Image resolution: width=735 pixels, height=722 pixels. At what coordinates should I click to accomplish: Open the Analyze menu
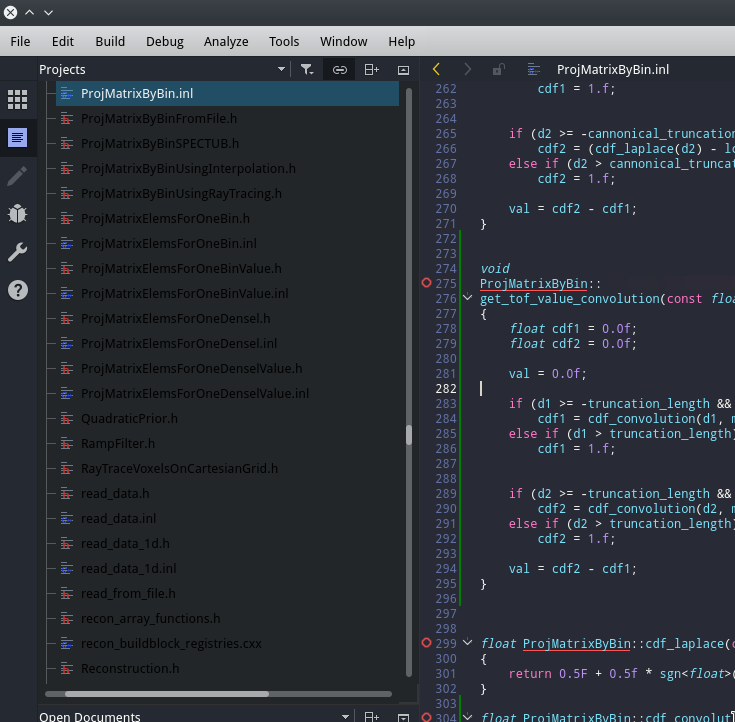(x=226, y=42)
